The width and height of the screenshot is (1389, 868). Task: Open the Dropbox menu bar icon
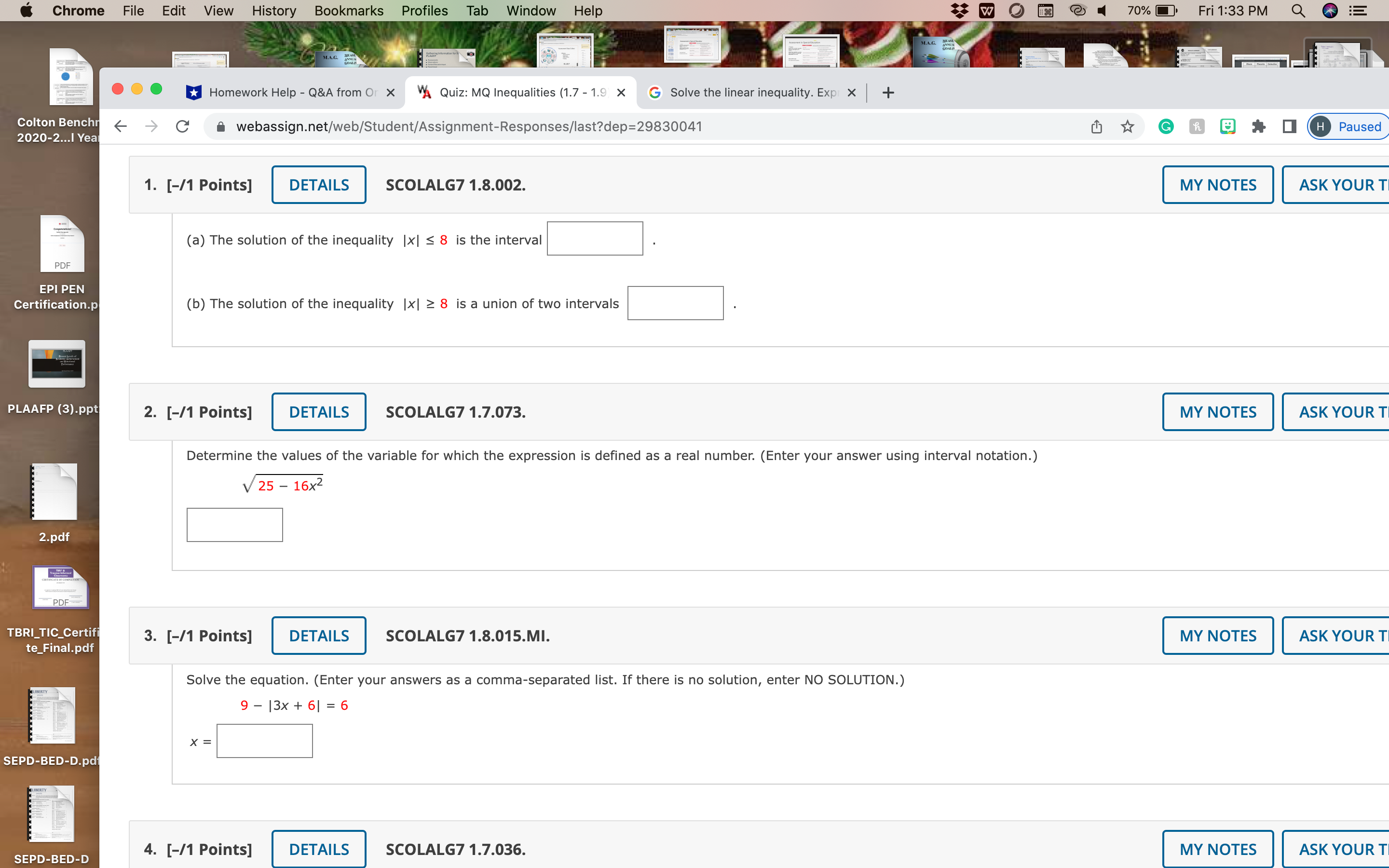960,10
